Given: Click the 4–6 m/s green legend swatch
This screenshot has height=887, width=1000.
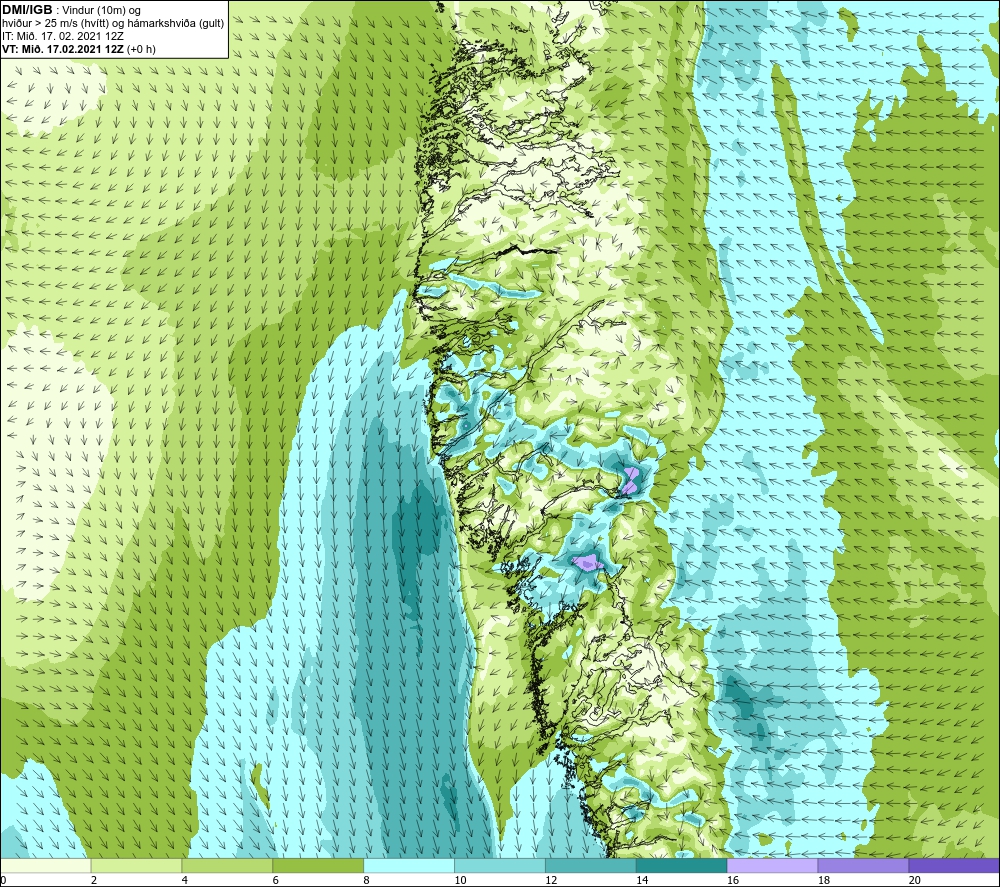Looking at the screenshot, I should [x=227, y=865].
